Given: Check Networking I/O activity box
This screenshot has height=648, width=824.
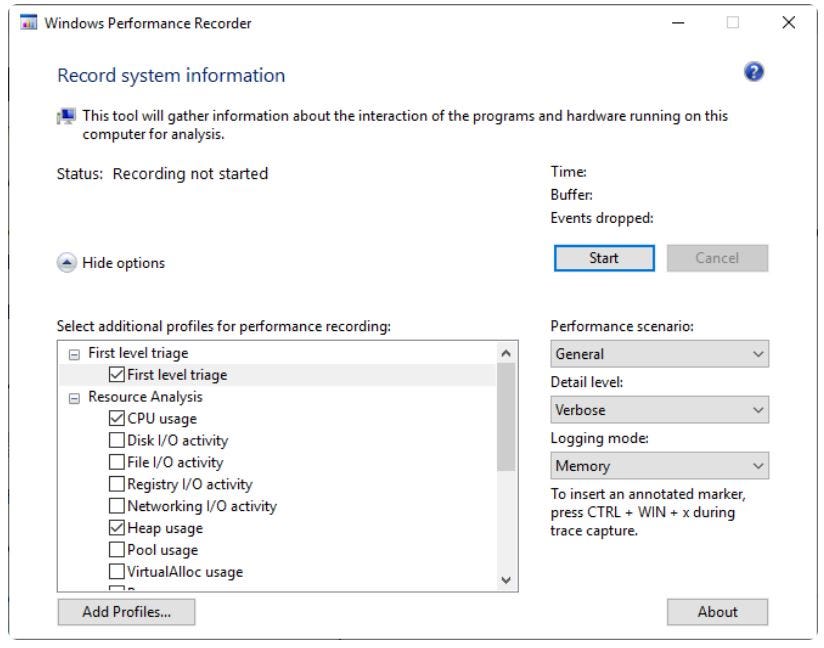Looking at the screenshot, I should pos(116,506).
